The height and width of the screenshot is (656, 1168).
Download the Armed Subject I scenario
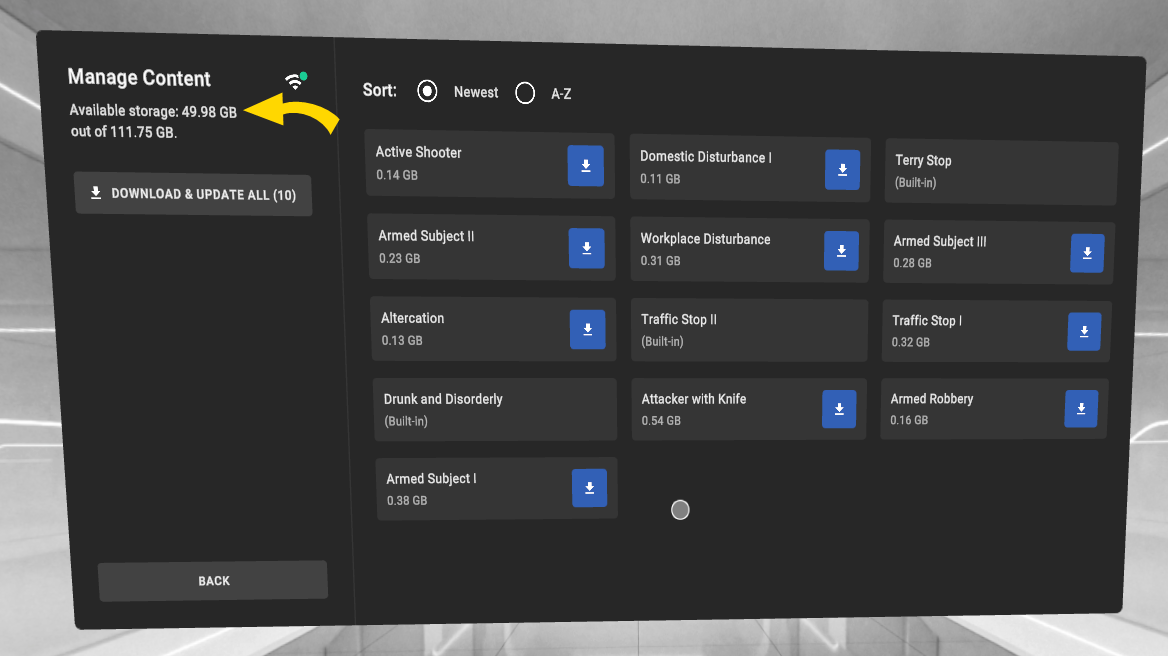click(589, 488)
